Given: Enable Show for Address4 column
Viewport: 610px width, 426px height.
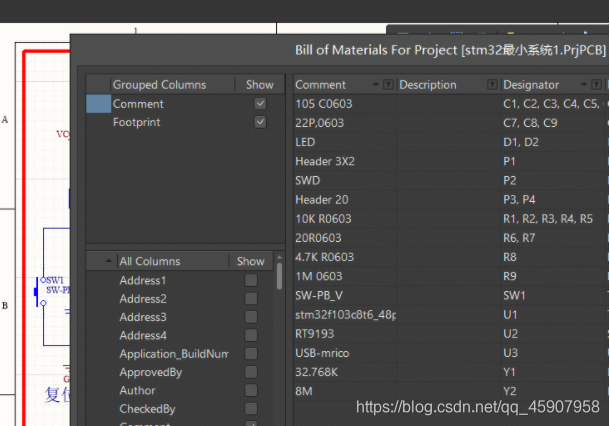Looking at the screenshot, I should (x=251, y=335).
